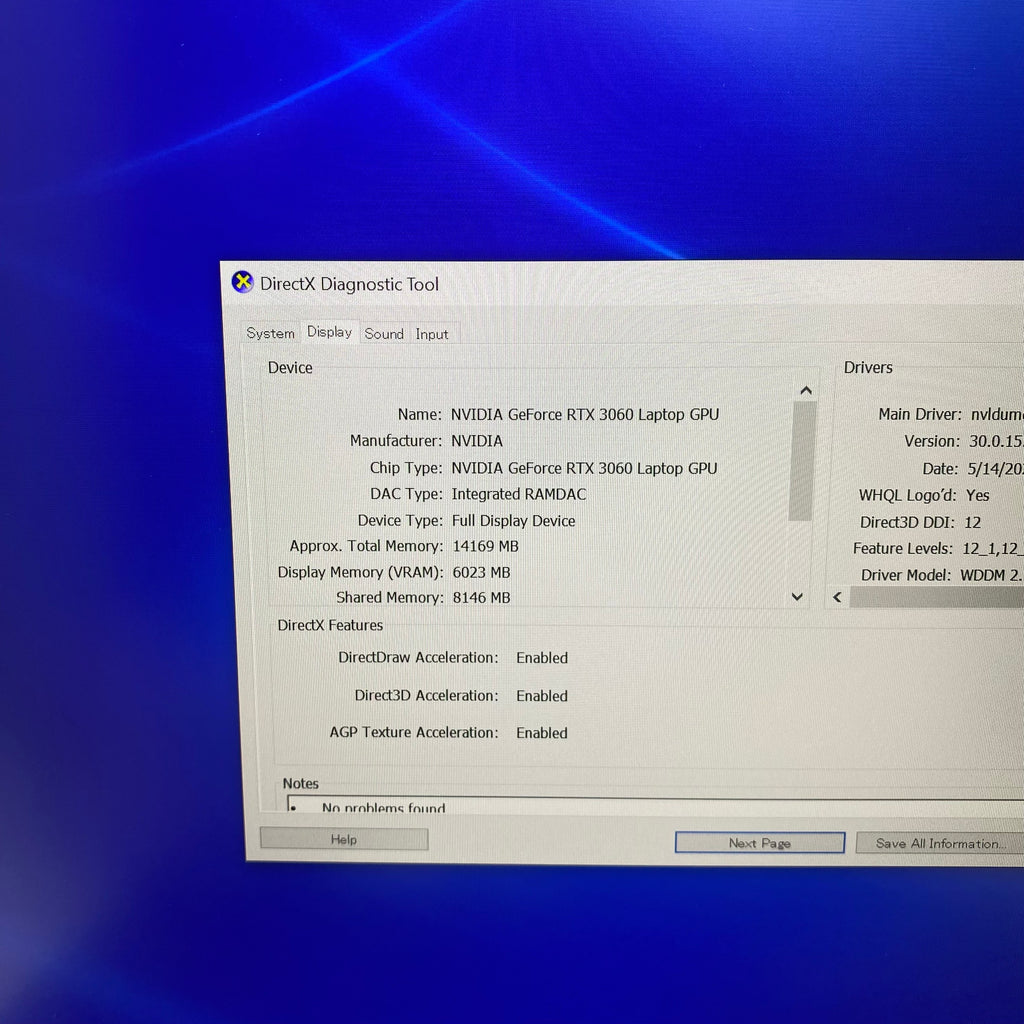1024x1024 pixels.
Task: Click the Direct3D DDI value 12
Action: (972, 522)
